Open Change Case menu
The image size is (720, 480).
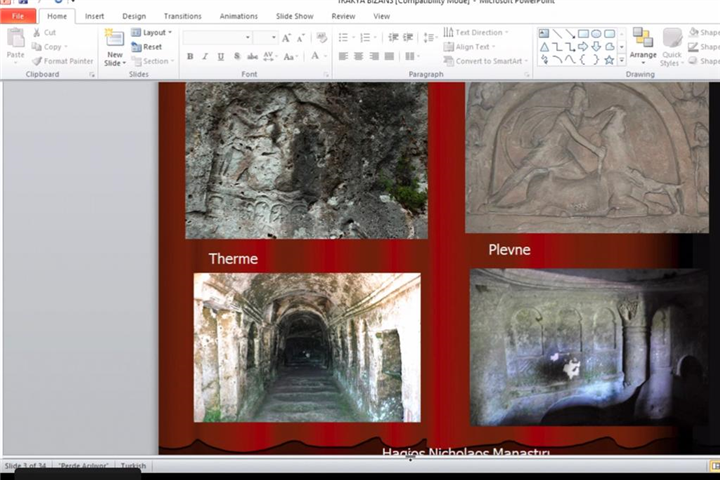pyautogui.click(x=290, y=56)
